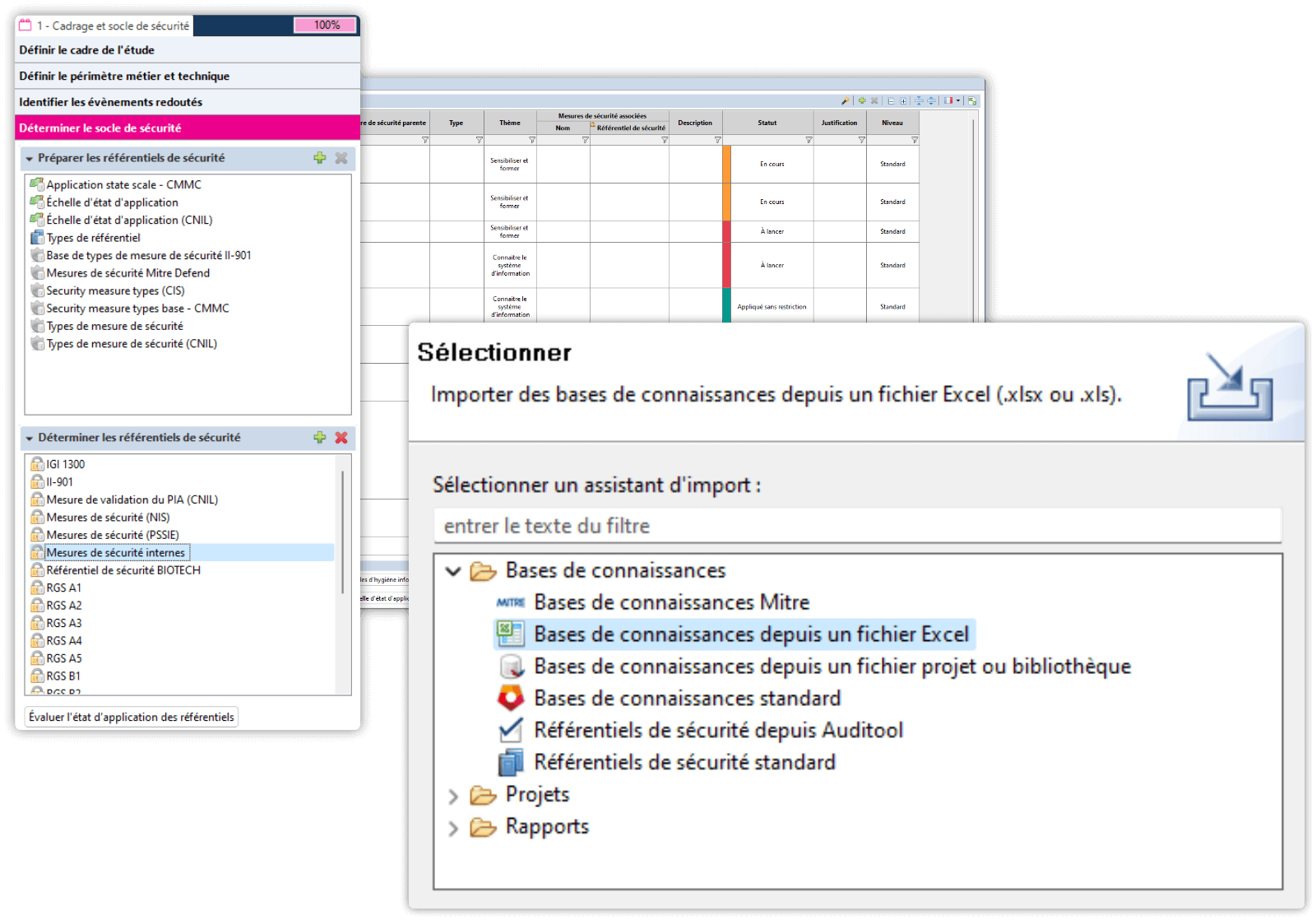Click 'Évaluer l'état d'application des référentiels' button
The height and width of the screenshot is (920, 1316).
[132, 717]
